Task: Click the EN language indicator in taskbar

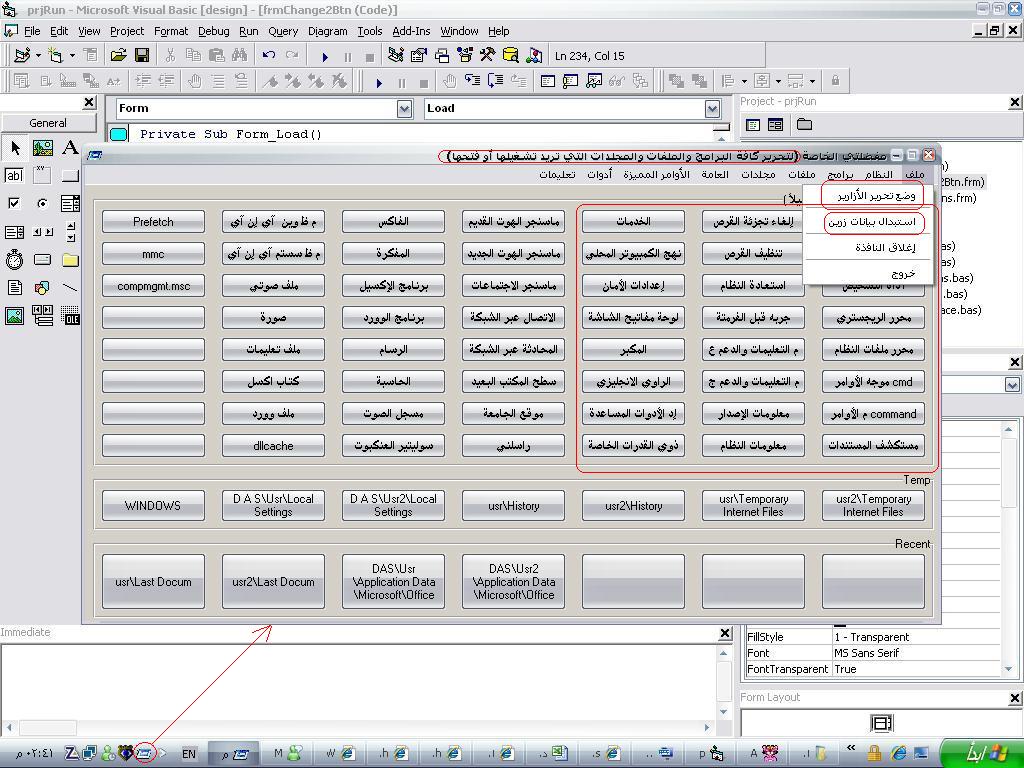Action: click(x=189, y=754)
